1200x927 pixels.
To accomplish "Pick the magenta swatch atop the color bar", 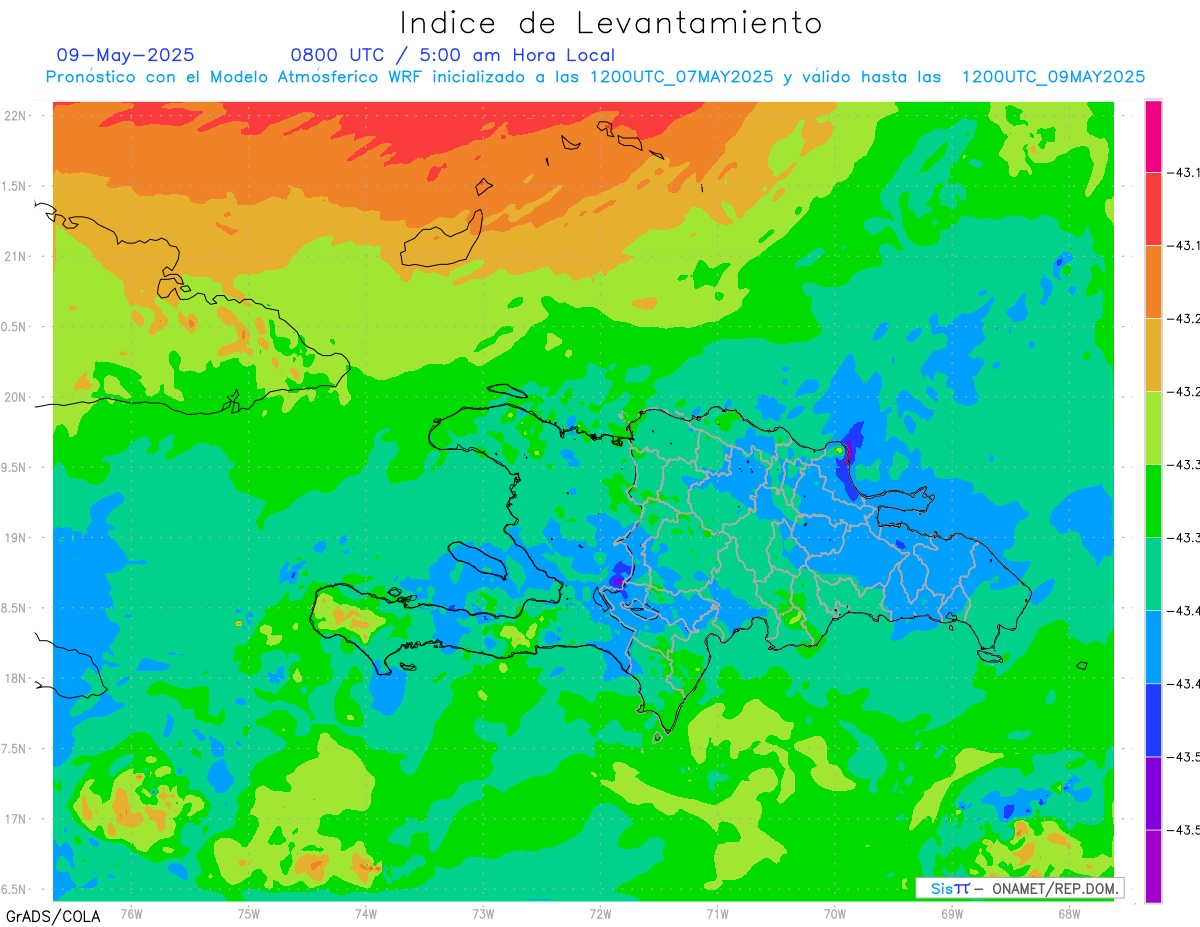I will [1153, 136].
